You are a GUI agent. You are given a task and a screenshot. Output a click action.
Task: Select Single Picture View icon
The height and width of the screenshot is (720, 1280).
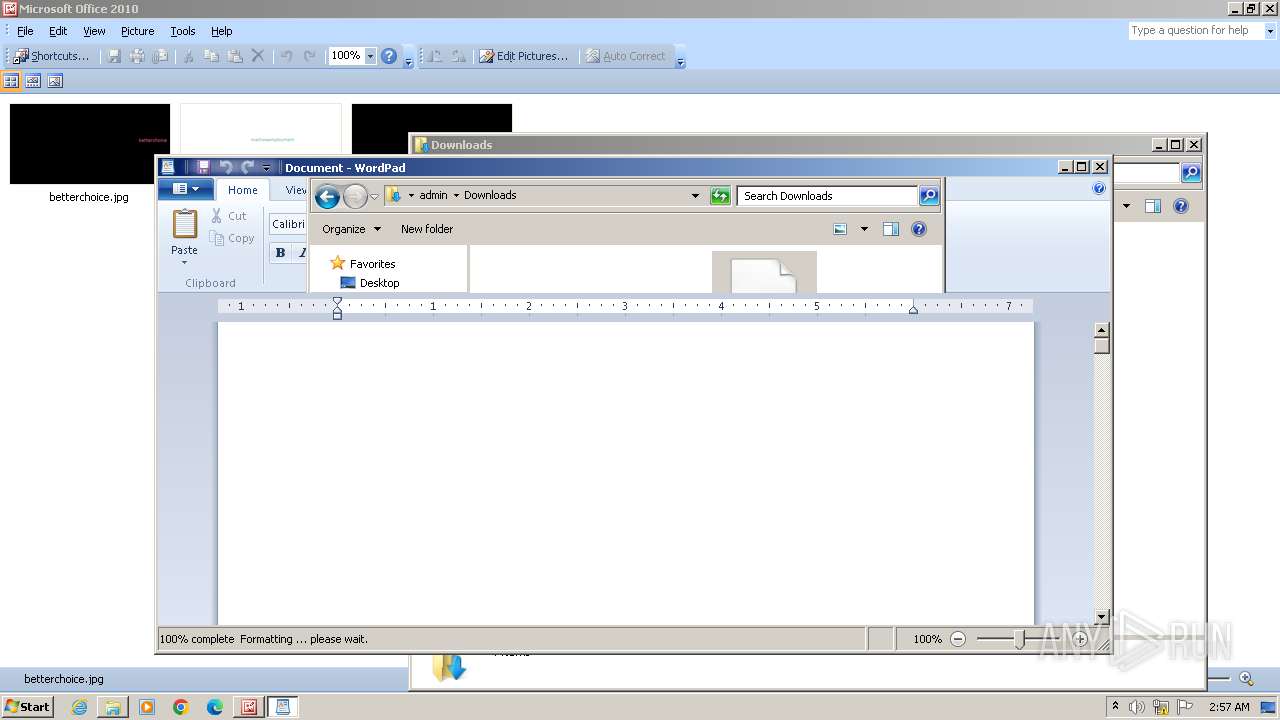(55, 81)
